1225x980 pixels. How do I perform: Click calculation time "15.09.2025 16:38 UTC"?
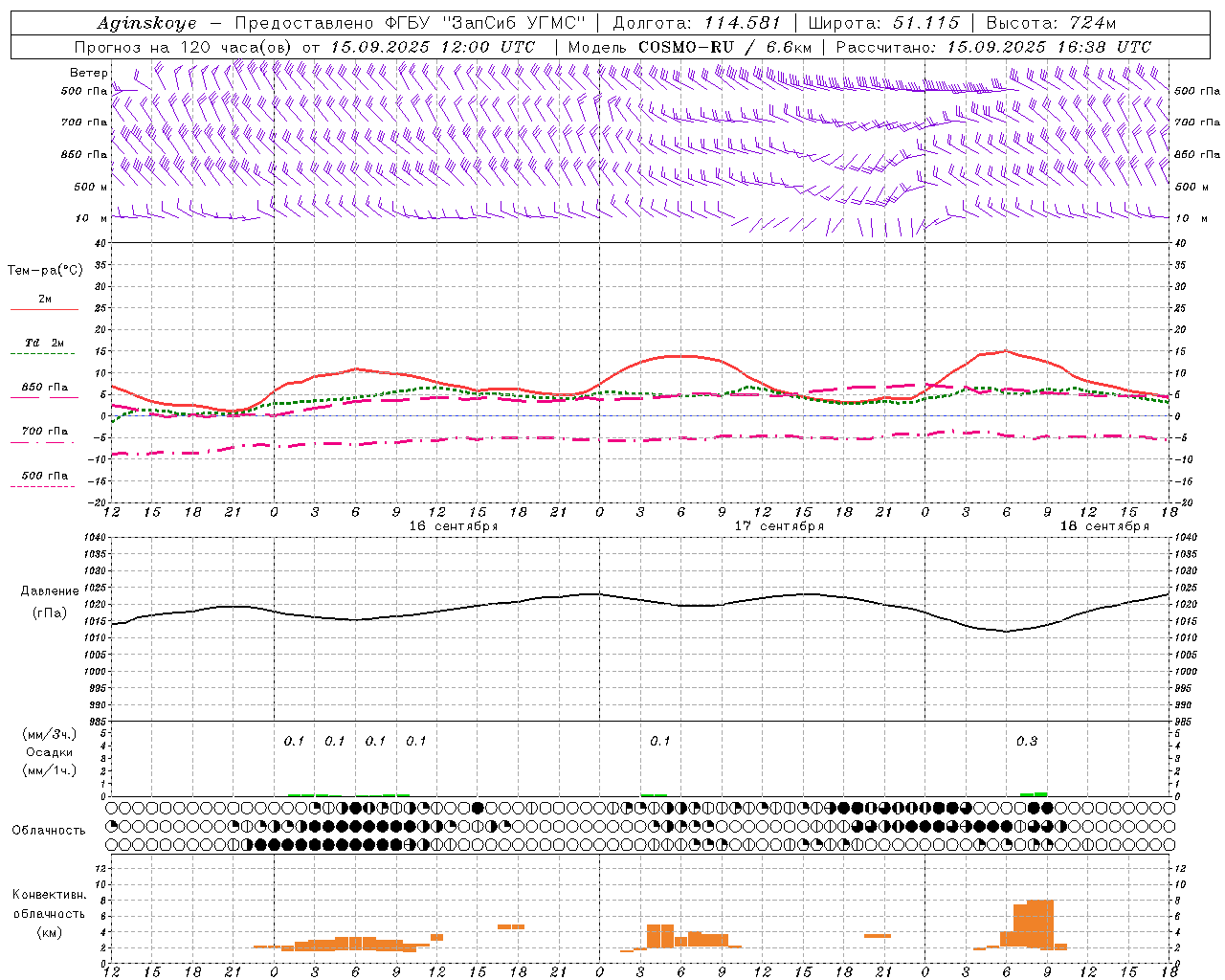1049,47
